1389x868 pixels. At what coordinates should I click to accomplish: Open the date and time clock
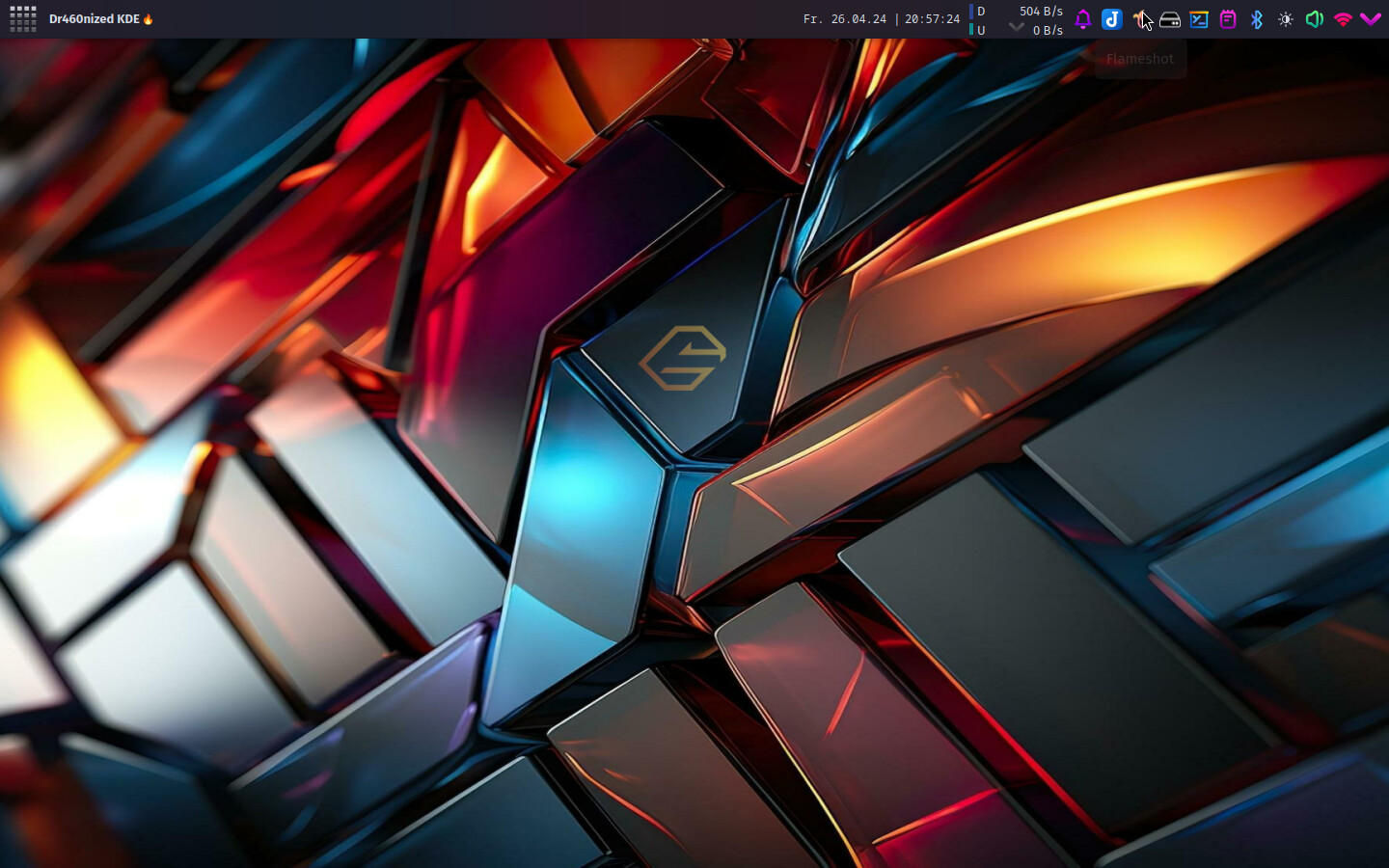point(881,19)
